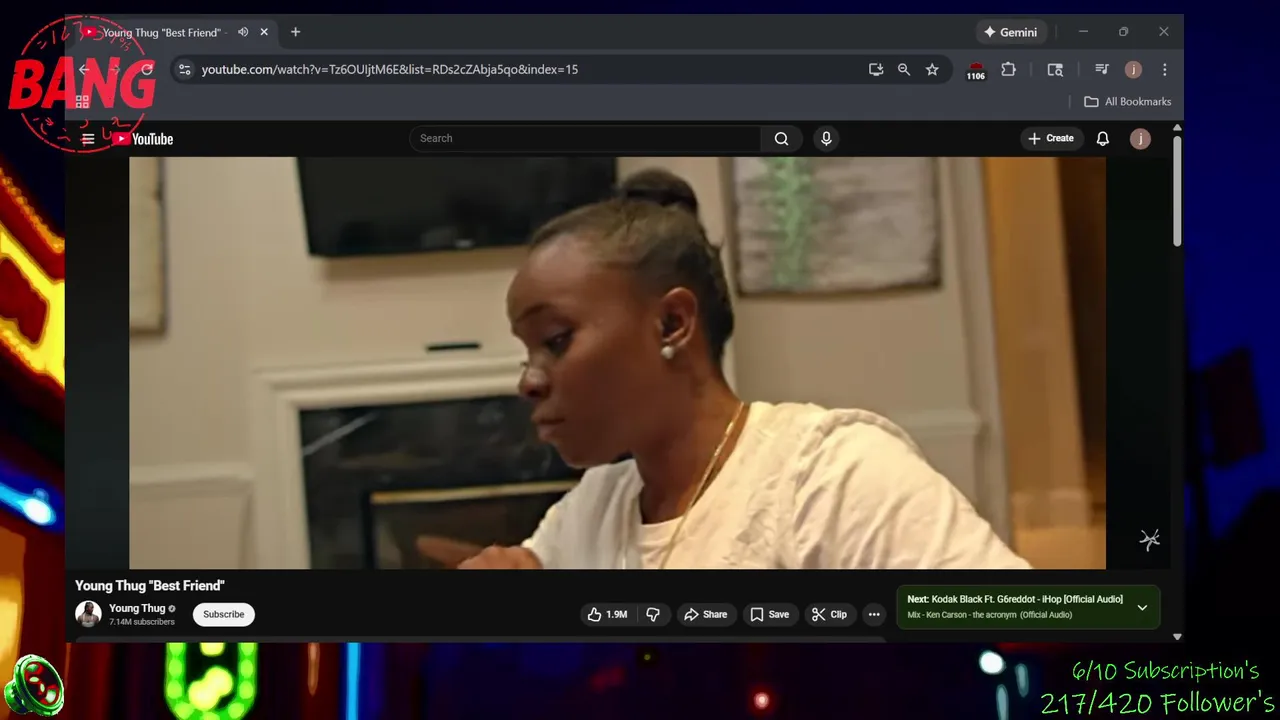1280x720 pixels.
Task: Open Young Thug channel avatar
Action: [88, 614]
